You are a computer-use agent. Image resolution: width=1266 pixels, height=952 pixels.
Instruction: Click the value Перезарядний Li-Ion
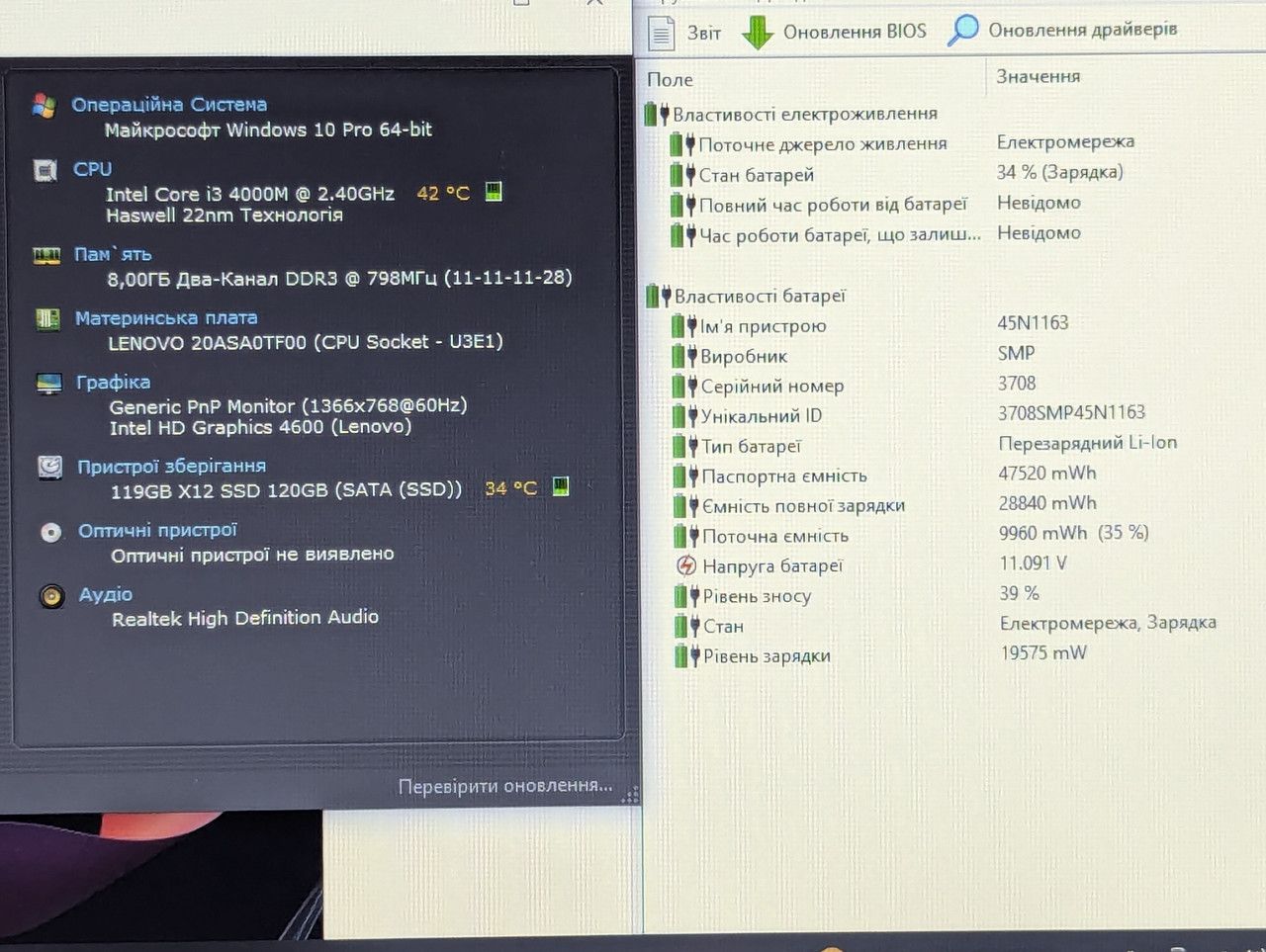pos(1088,443)
